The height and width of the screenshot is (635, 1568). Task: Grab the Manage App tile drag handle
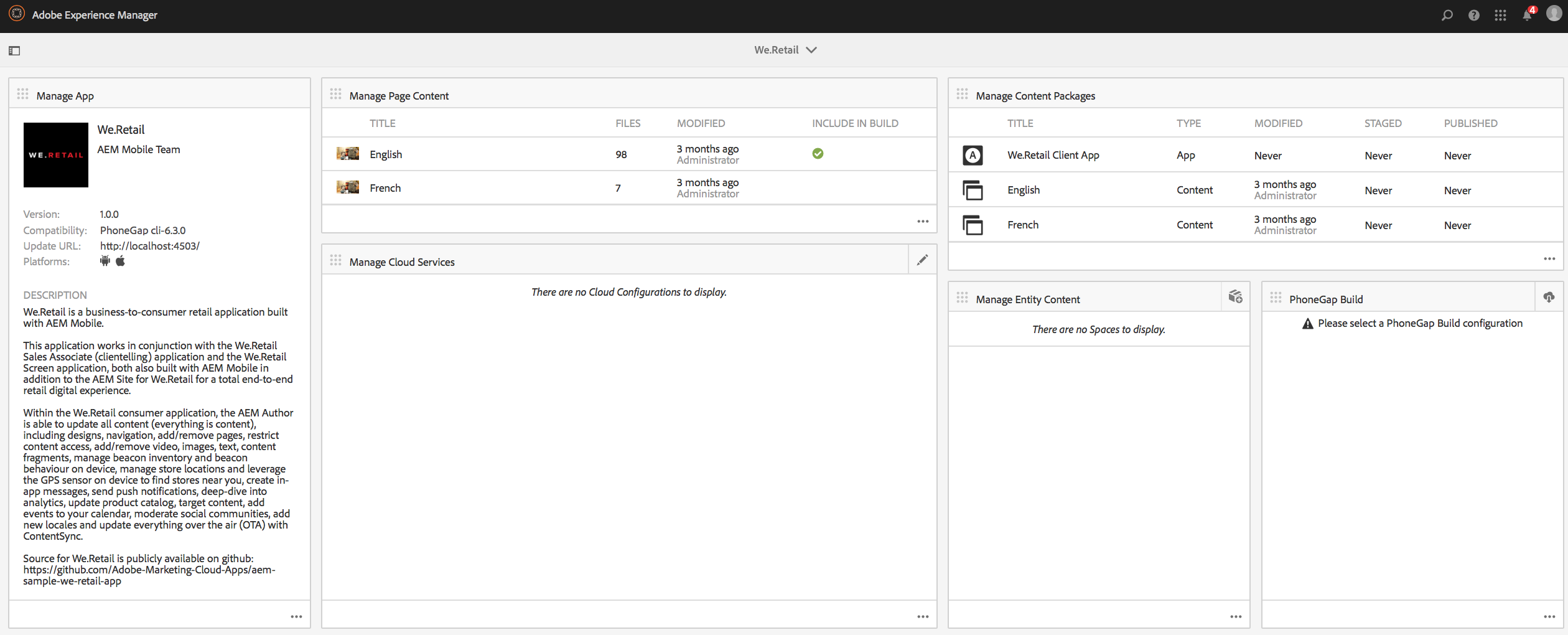23,94
